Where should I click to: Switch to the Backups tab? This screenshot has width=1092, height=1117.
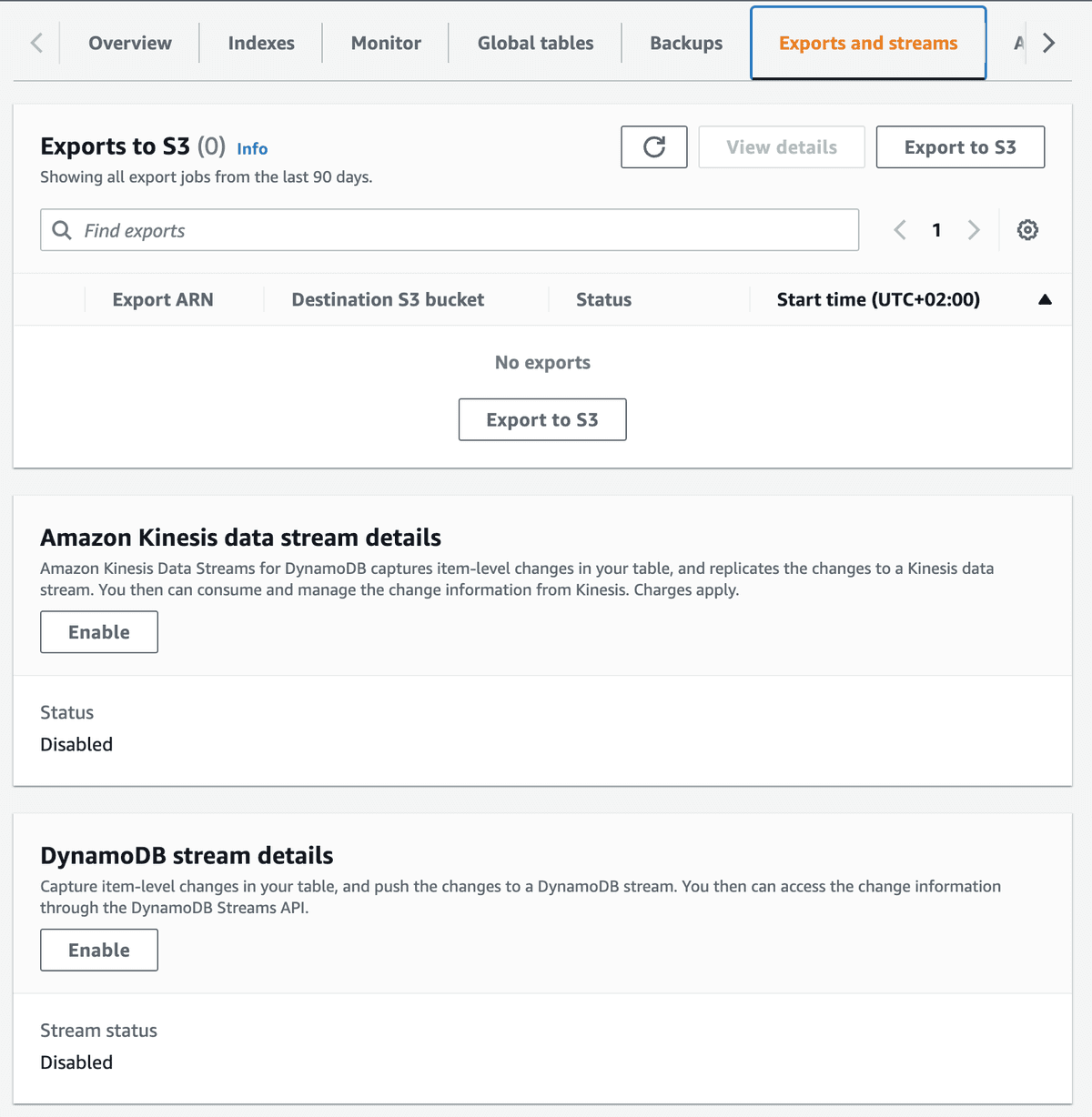coord(685,43)
